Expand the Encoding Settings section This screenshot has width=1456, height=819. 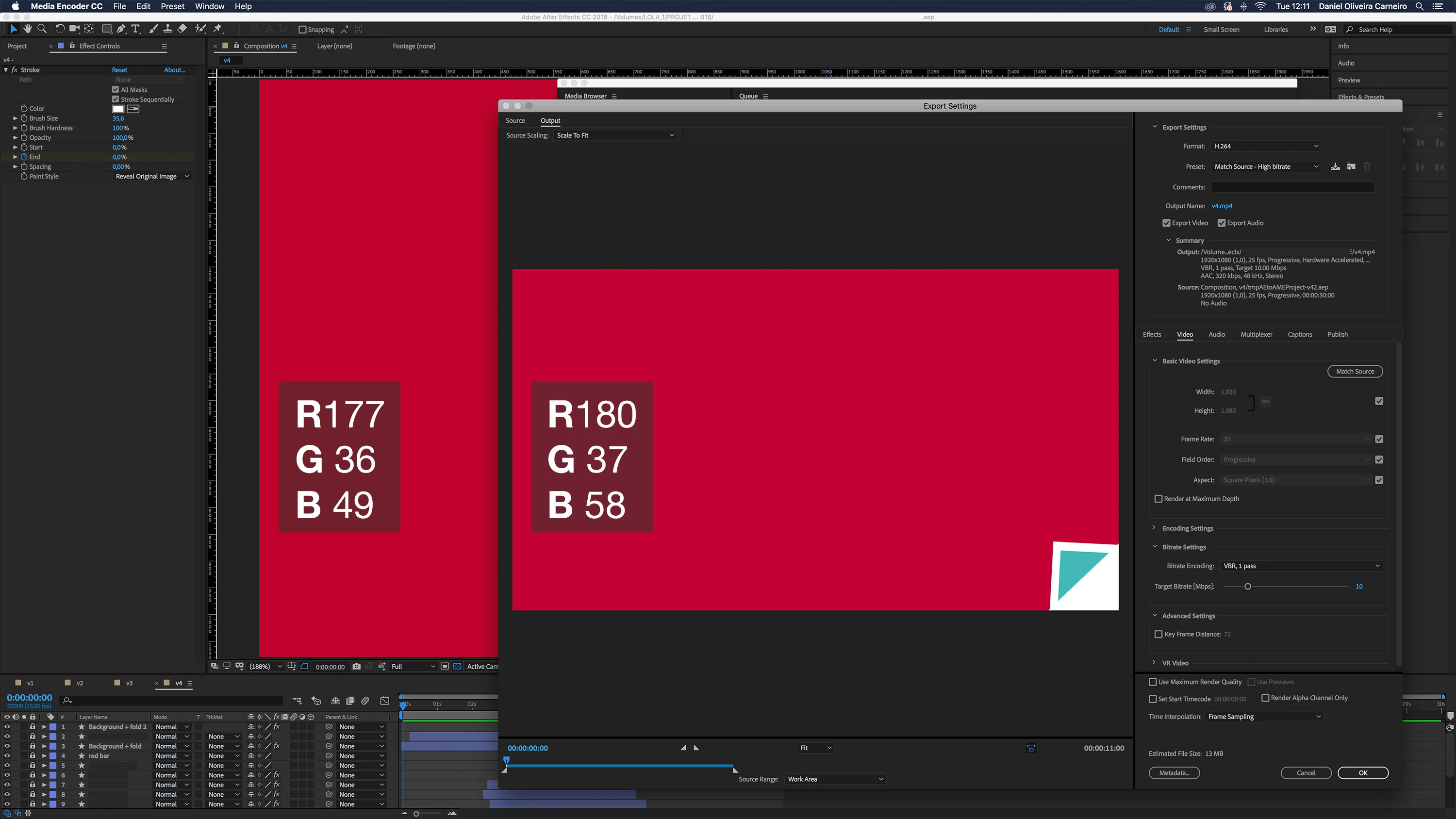click(x=1154, y=528)
